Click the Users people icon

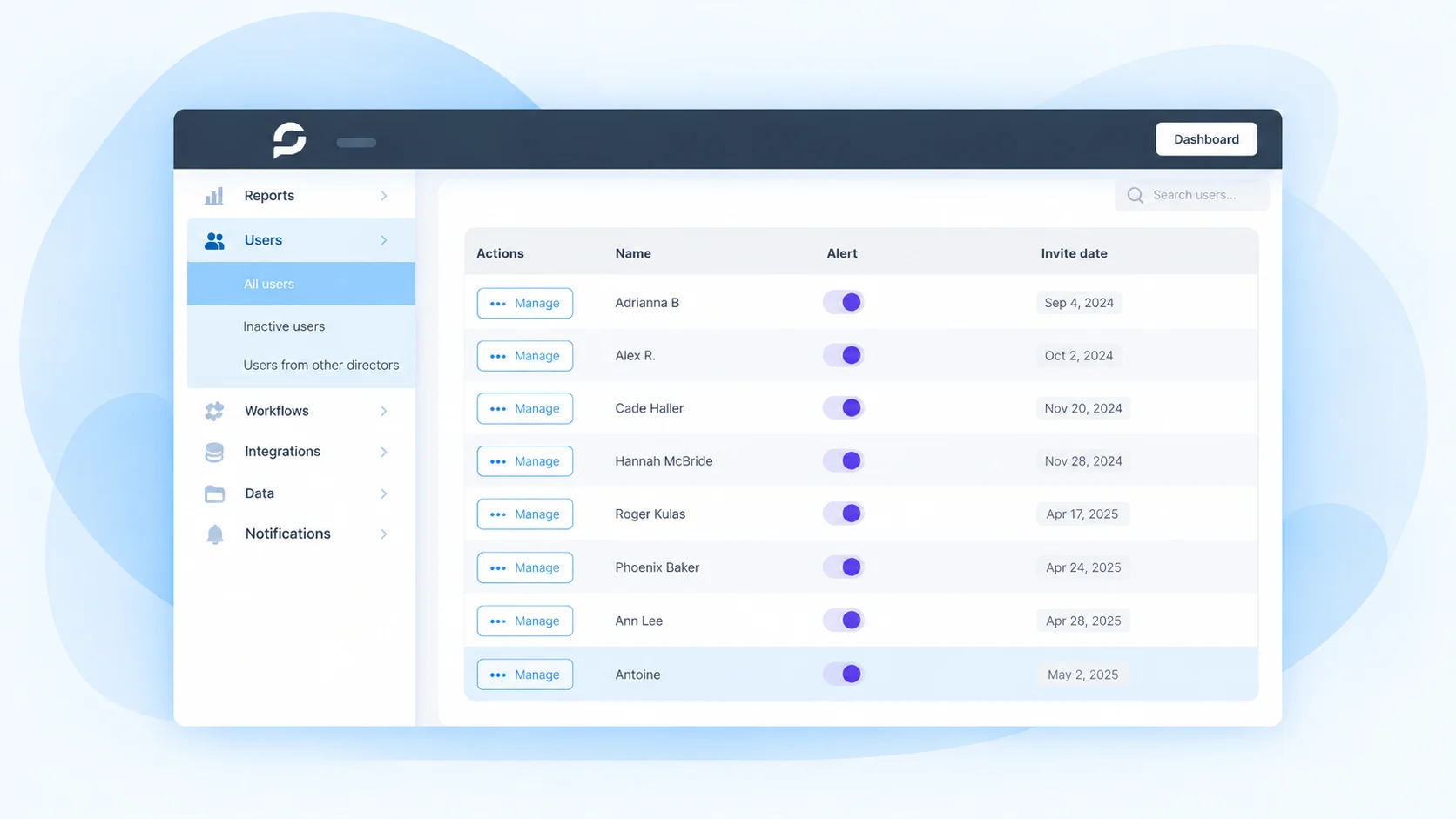point(214,241)
